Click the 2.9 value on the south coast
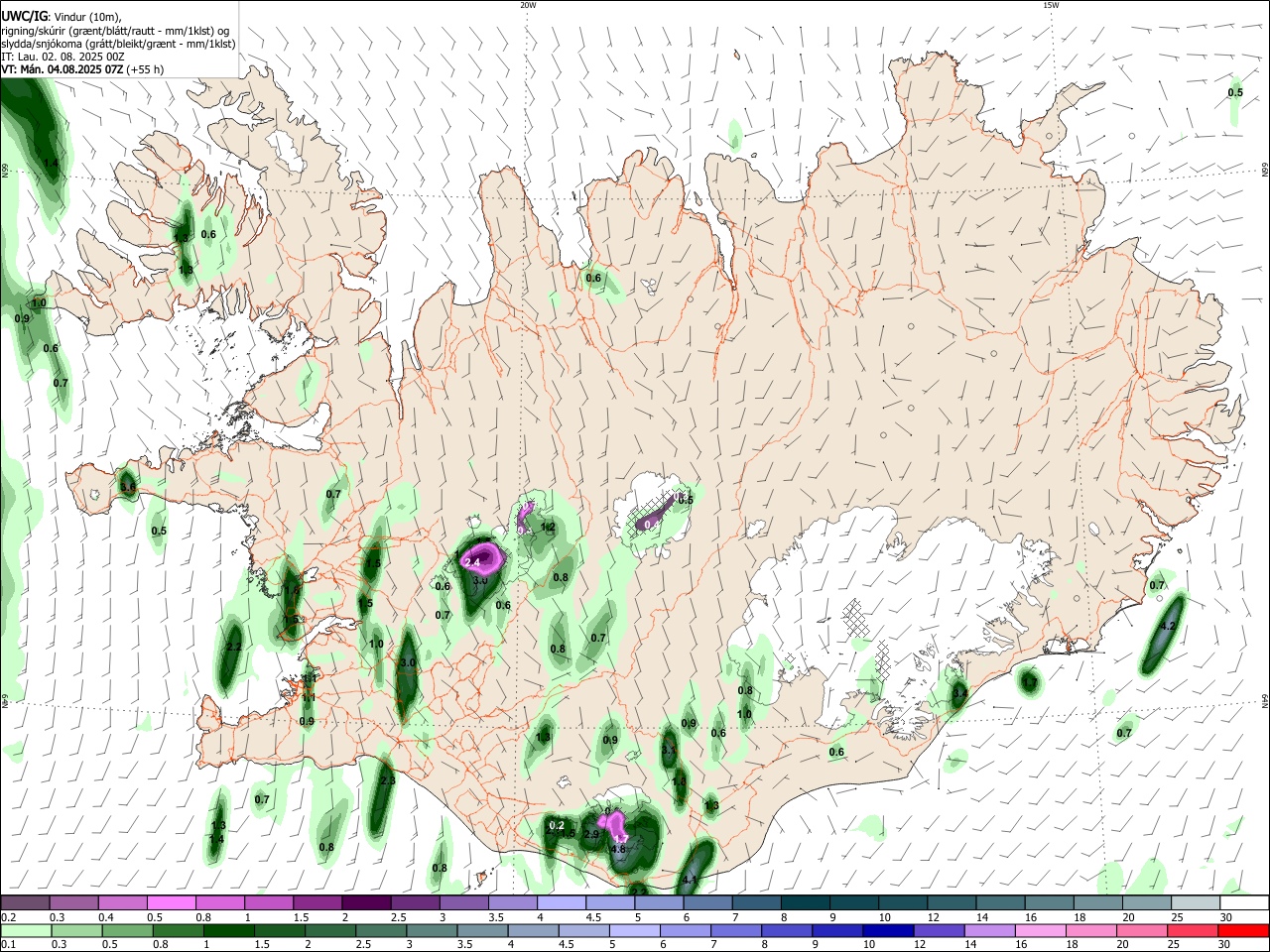The width and height of the screenshot is (1270, 952). [x=591, y=834]
